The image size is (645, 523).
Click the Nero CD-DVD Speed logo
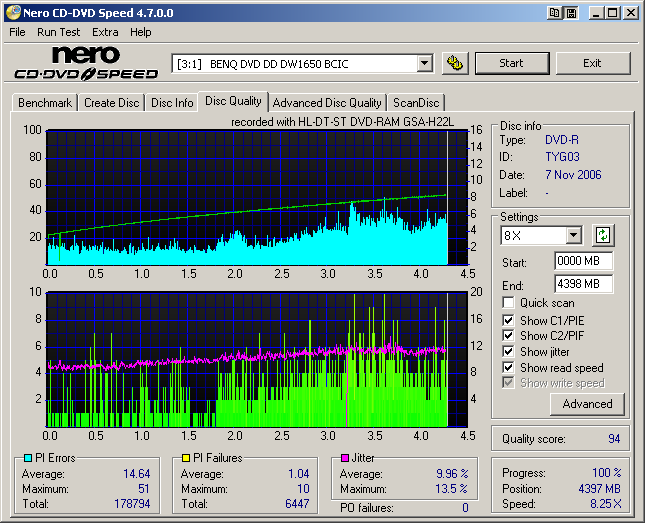[86, 63]
